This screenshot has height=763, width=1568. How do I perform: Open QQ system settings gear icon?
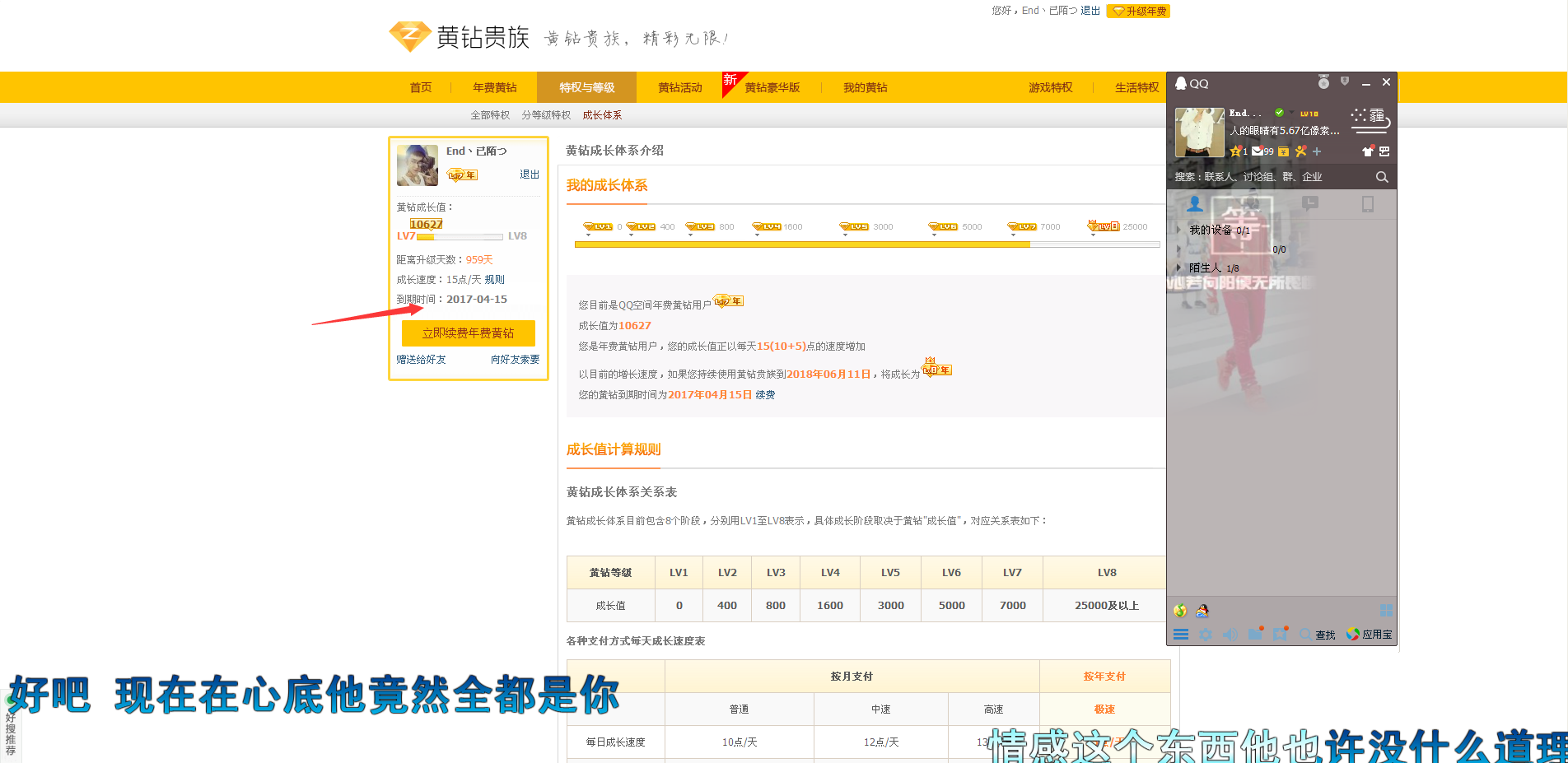pyautogui.click(x=1206, y=635)
